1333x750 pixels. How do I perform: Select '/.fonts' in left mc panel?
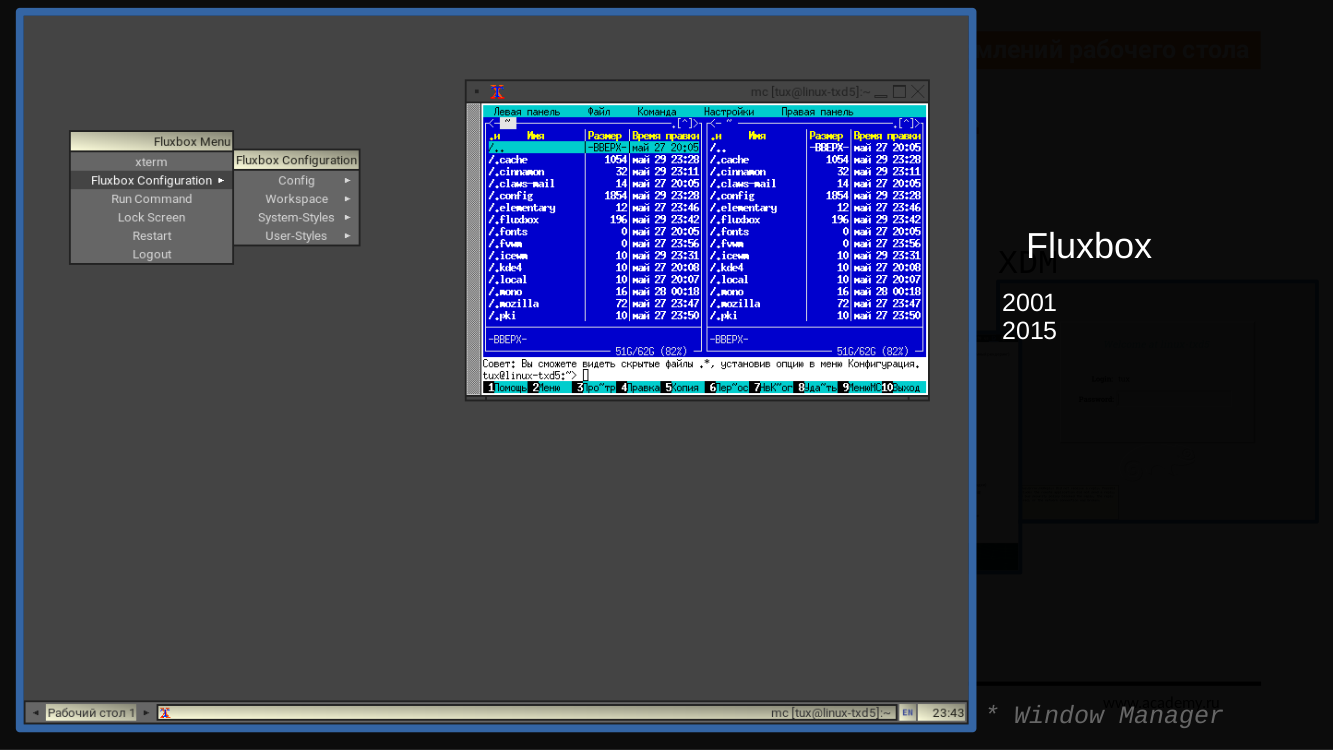[x=594, y=232]
